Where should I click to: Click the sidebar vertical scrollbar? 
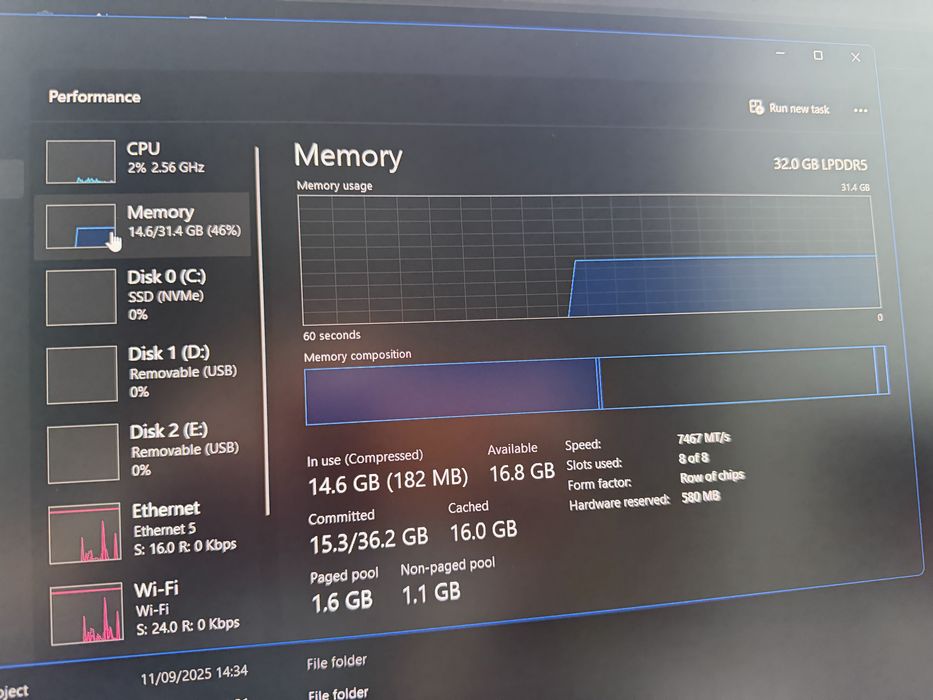[262, 330]
